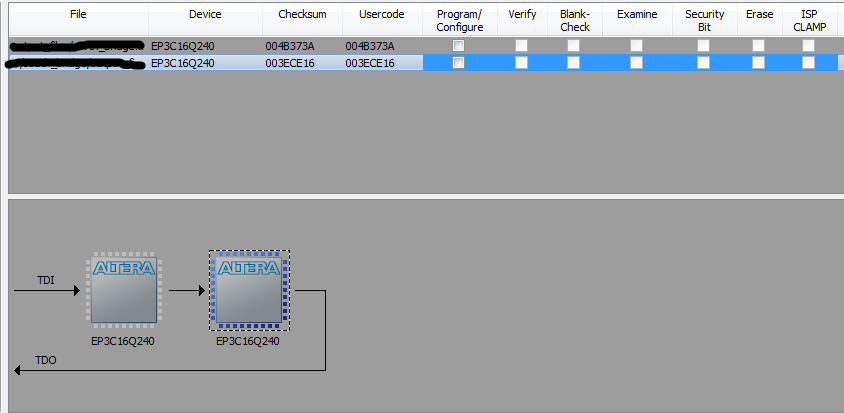Select the first Altera chip in JTAG chain

click(x=124, y=290)
